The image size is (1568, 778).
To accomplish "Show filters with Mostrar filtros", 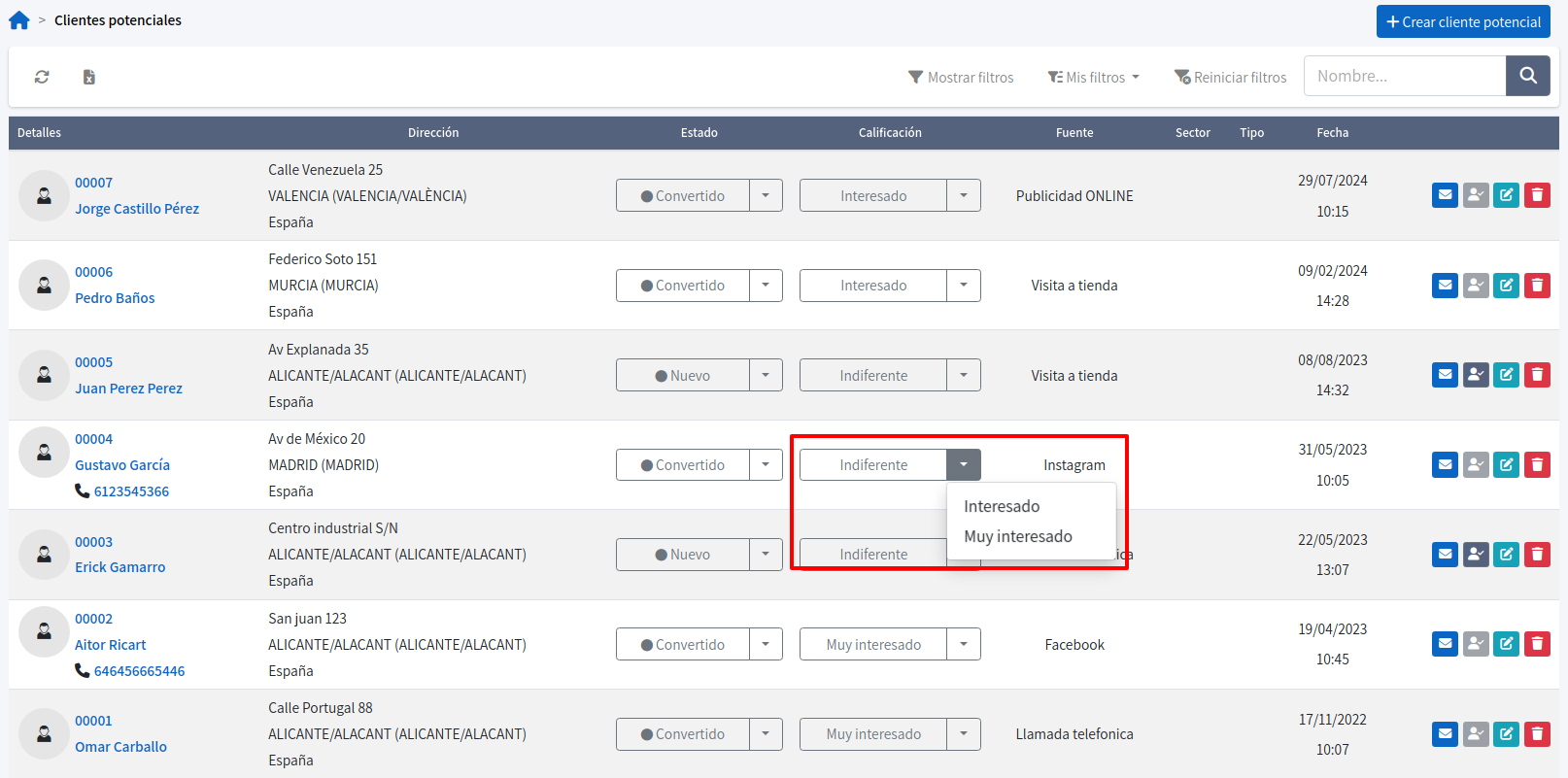I will pyautogui.click(x=961, y=77).
